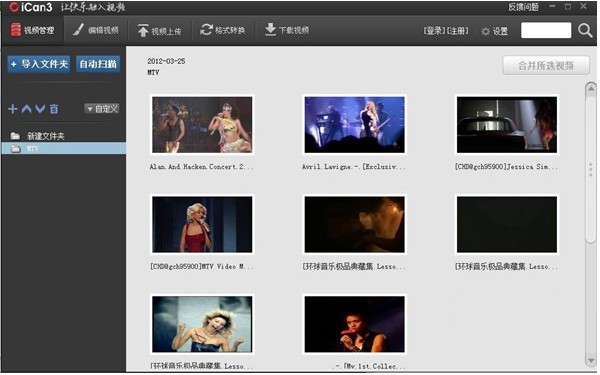
Task: Open the 视频上传 upload tool
Action: click(159, 31)
